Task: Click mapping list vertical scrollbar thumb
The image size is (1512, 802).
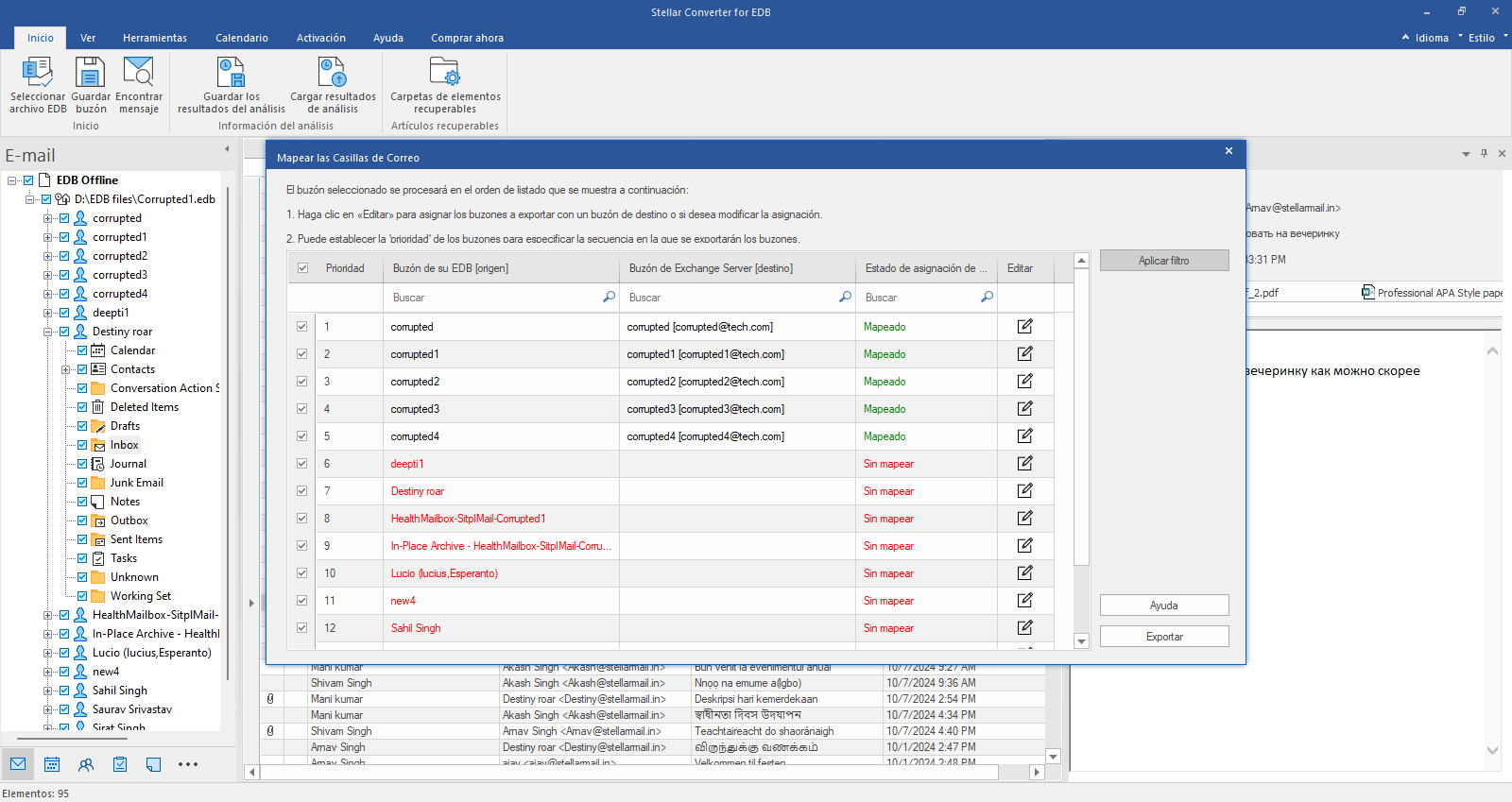Action: [x=1082, y=418]
